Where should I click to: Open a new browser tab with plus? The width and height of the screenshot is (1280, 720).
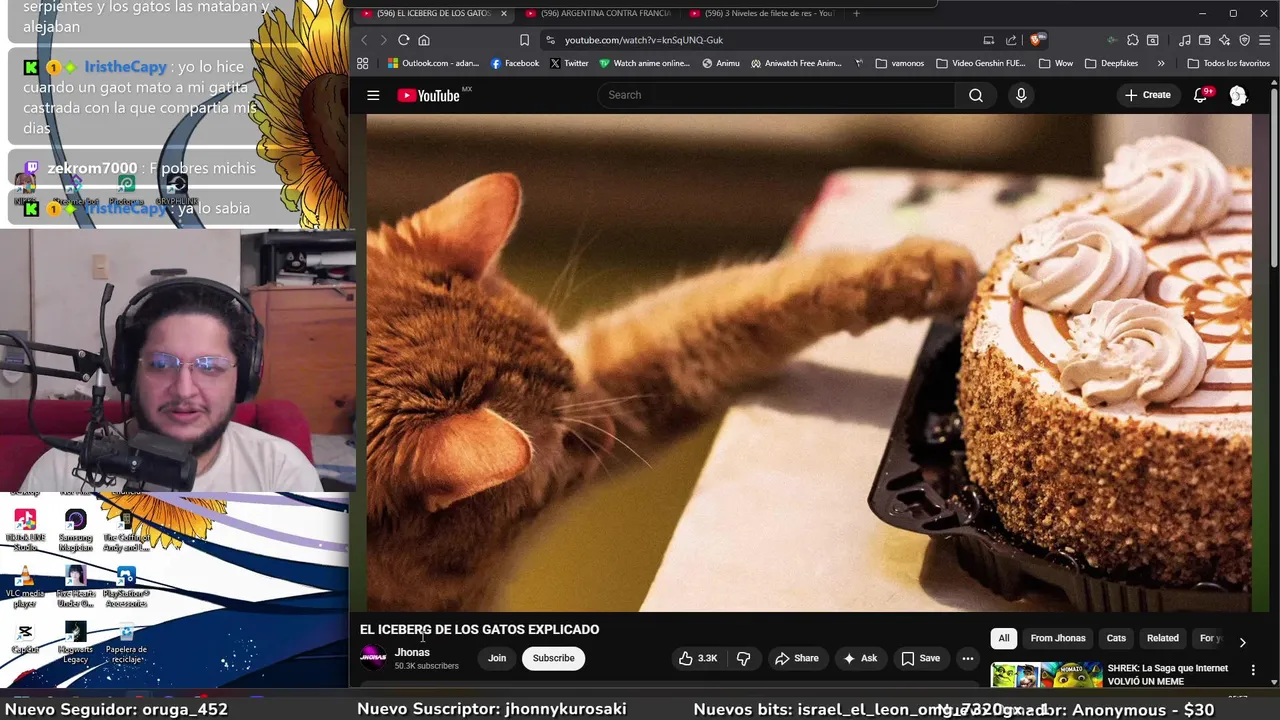(856, 13)
